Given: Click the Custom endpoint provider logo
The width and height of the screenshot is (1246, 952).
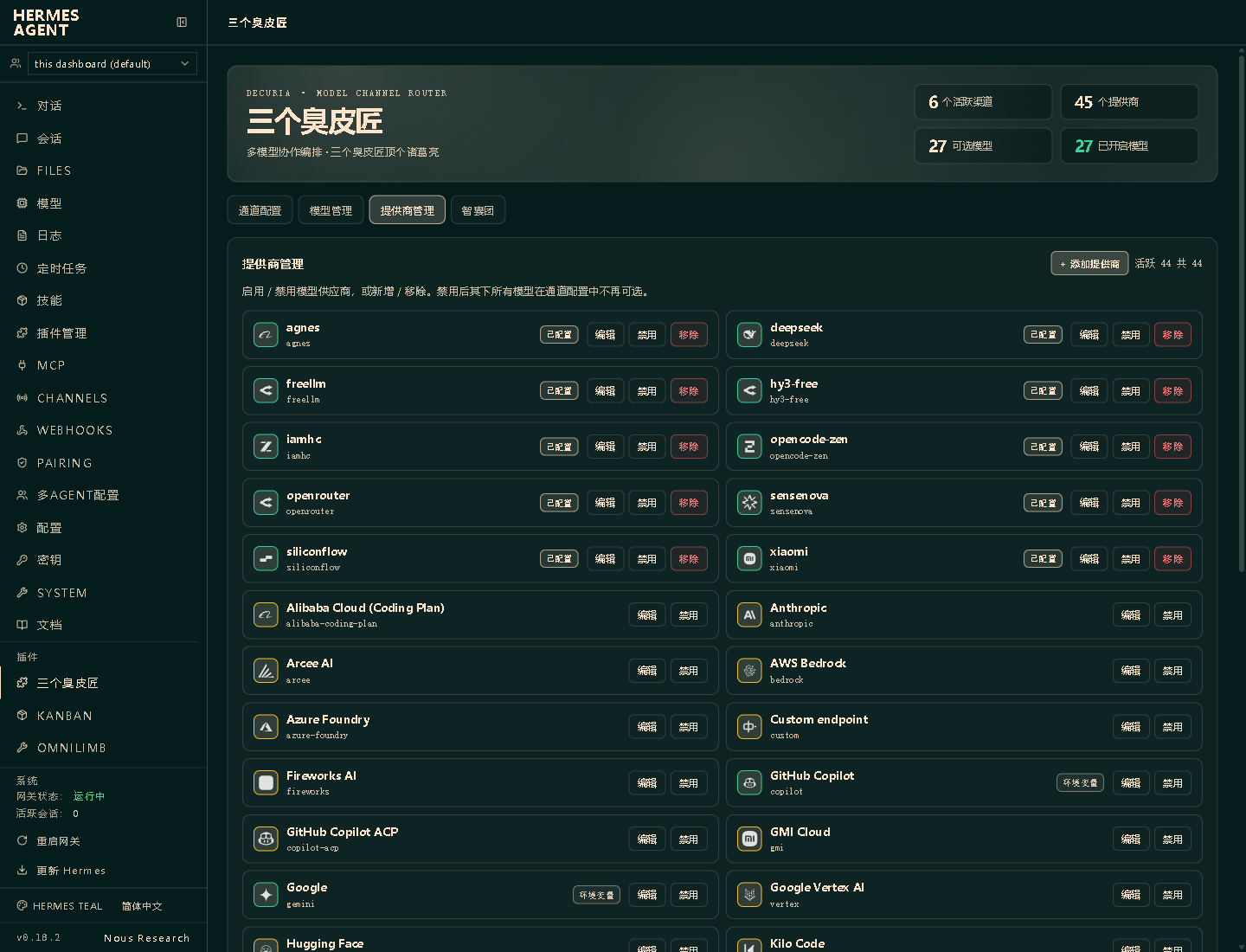Looking at the screenshot, I should (749, 727).
